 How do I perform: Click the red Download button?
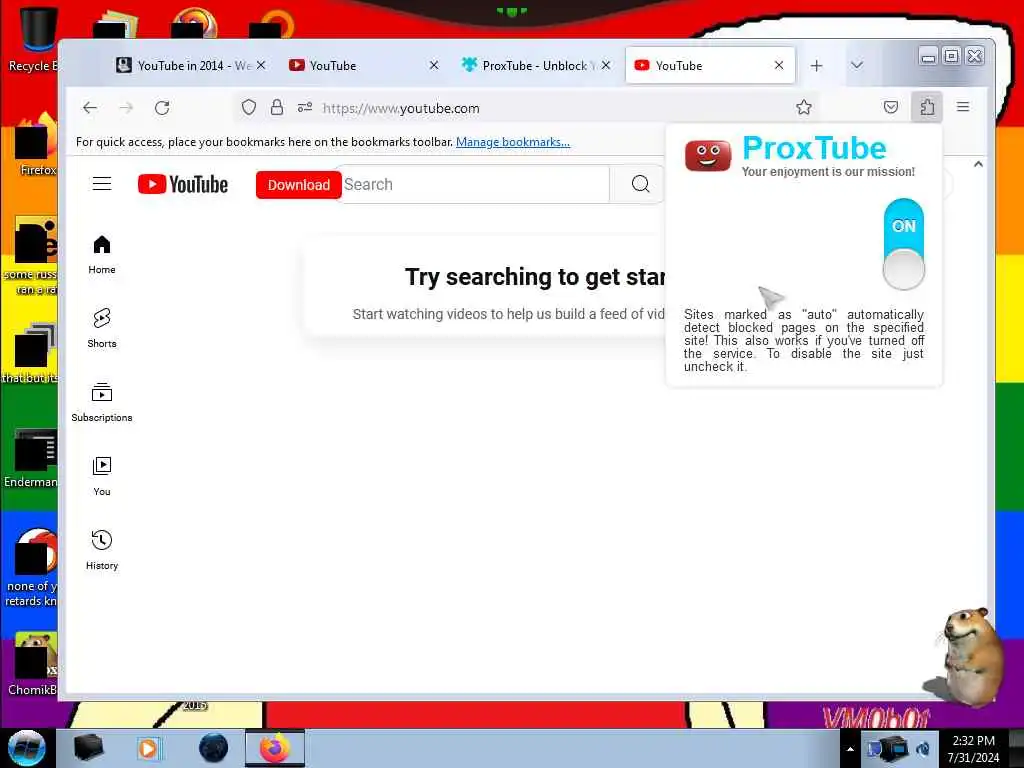[x=298, y=185]
